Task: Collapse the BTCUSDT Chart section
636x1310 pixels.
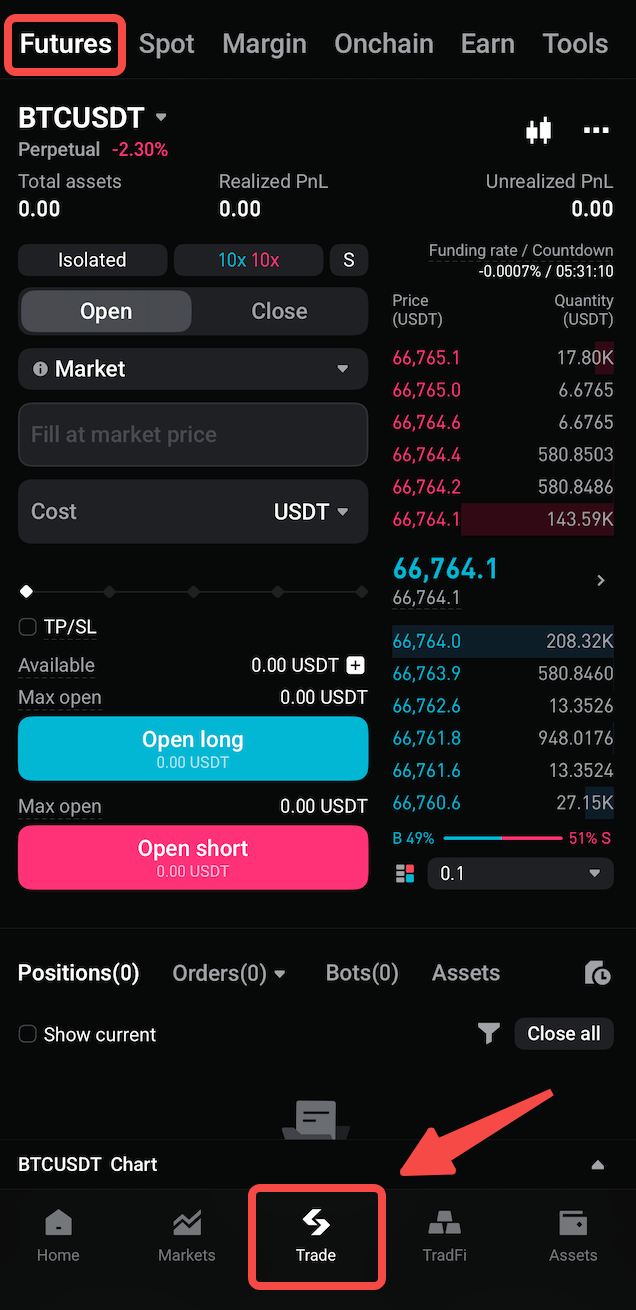Action: point(597,1164)
